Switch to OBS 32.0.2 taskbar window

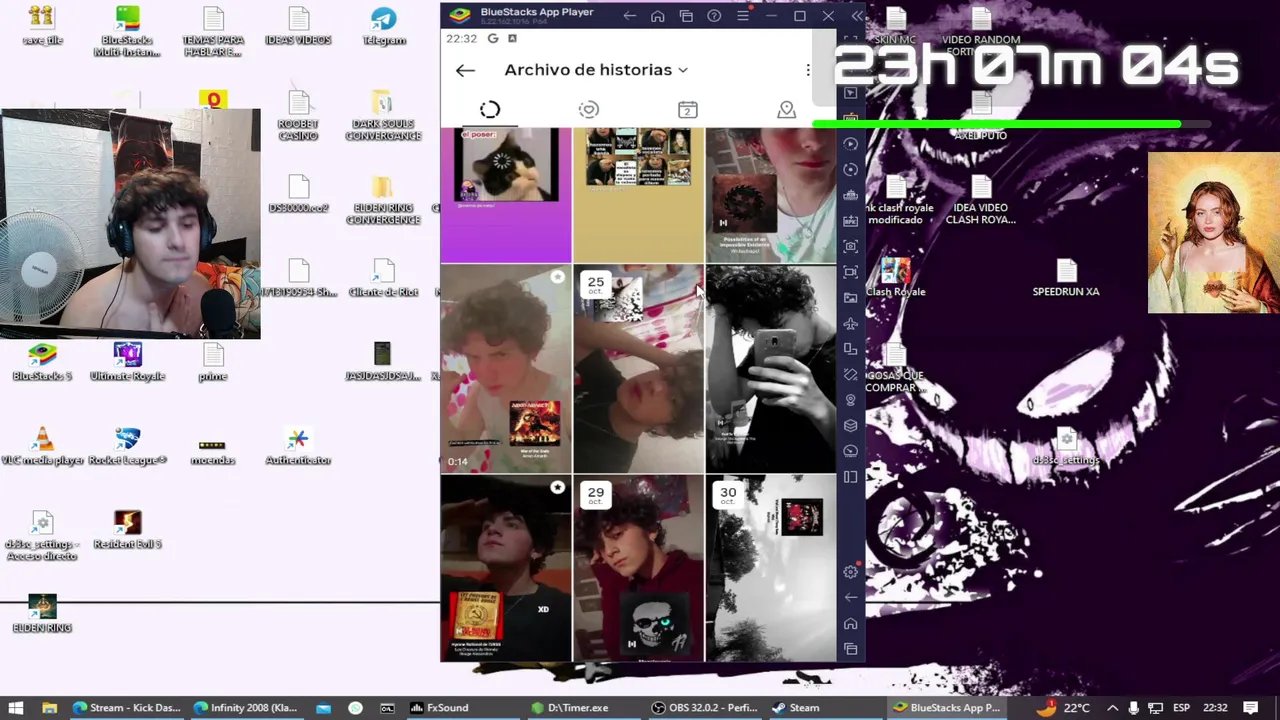click(x=704, y=708)
